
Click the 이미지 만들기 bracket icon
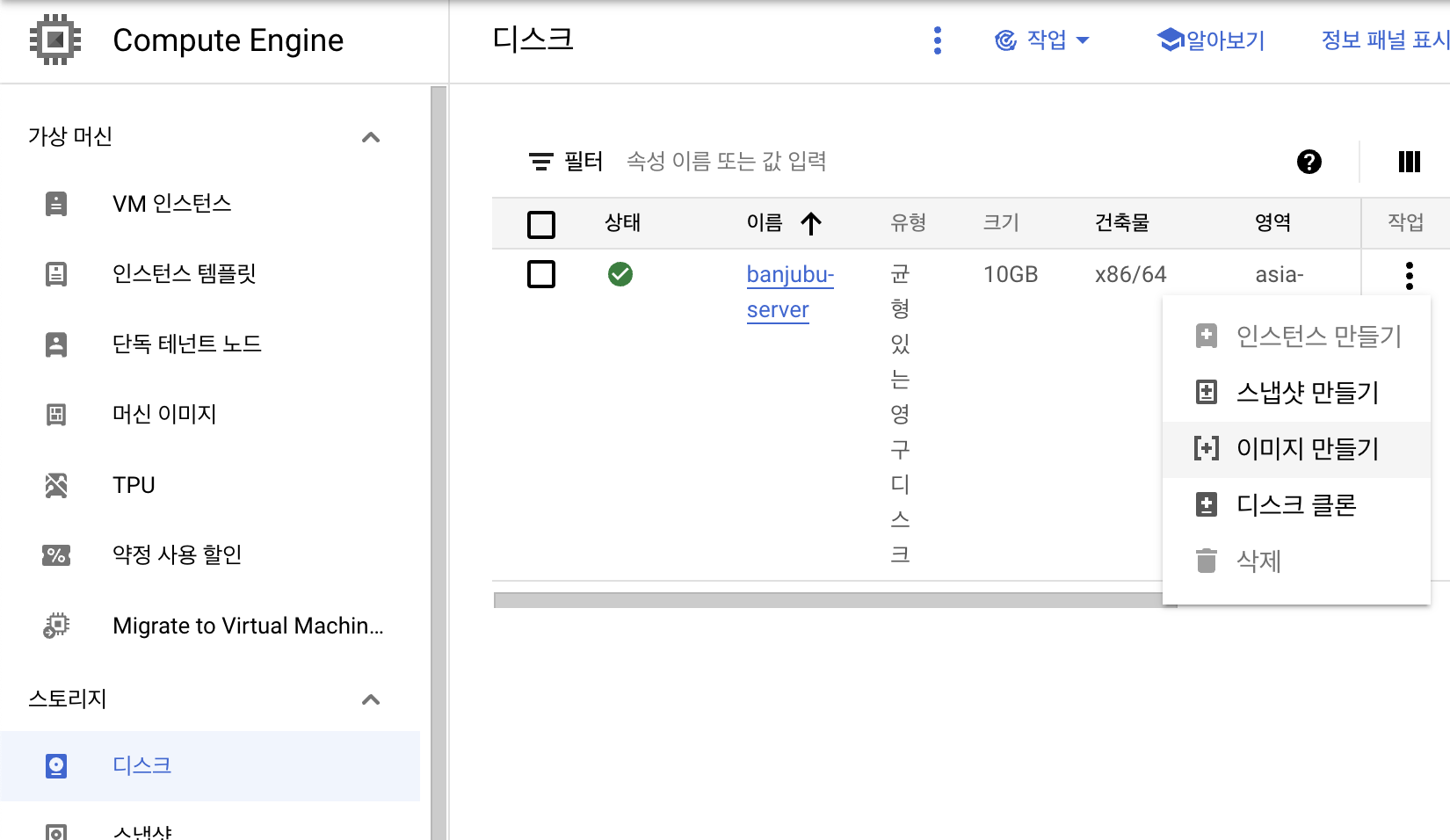point(1207,448)
